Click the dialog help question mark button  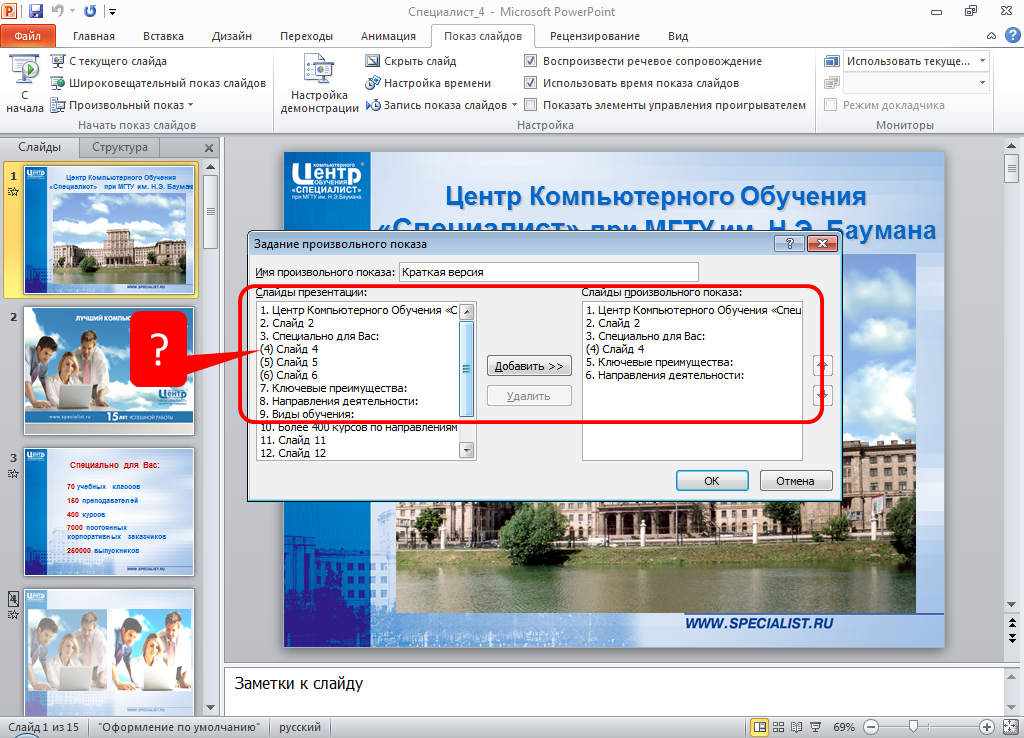pyautogui.click(x=789, y=243)
